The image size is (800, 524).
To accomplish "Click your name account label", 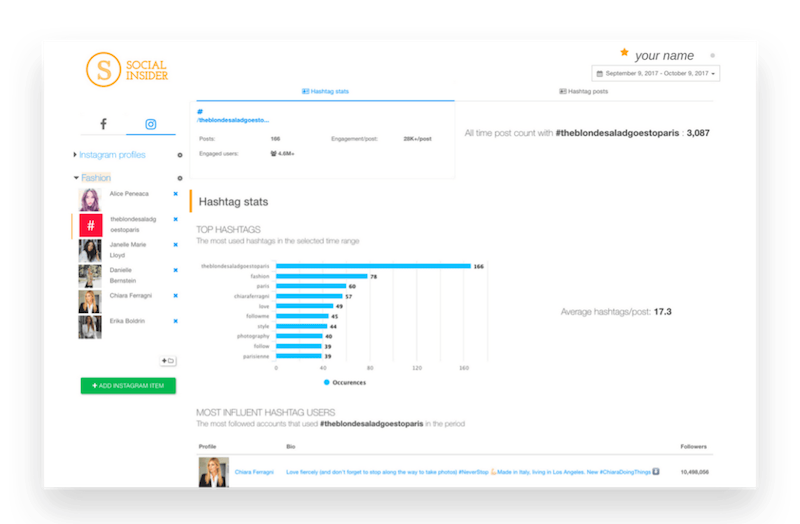I will pyautogui.click(x=664, y=55).
